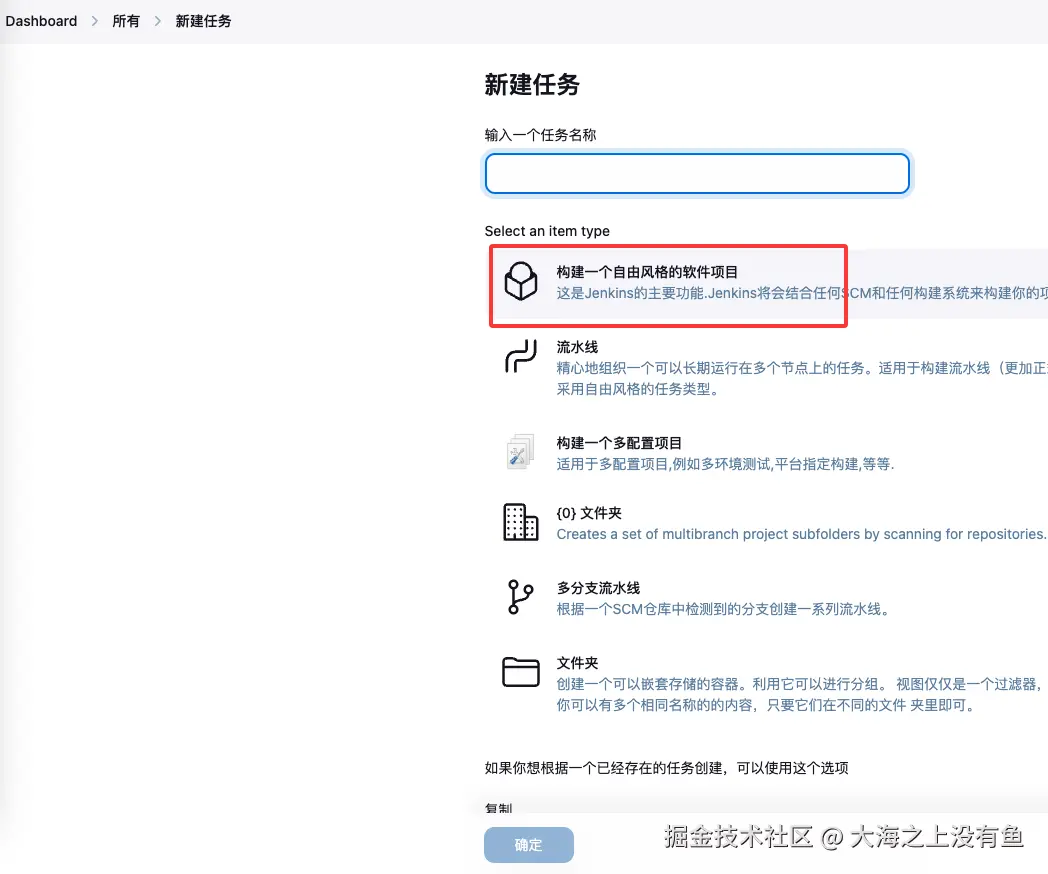
Task: Click the 输入一个任务名称 label
Action: point(540,135)
